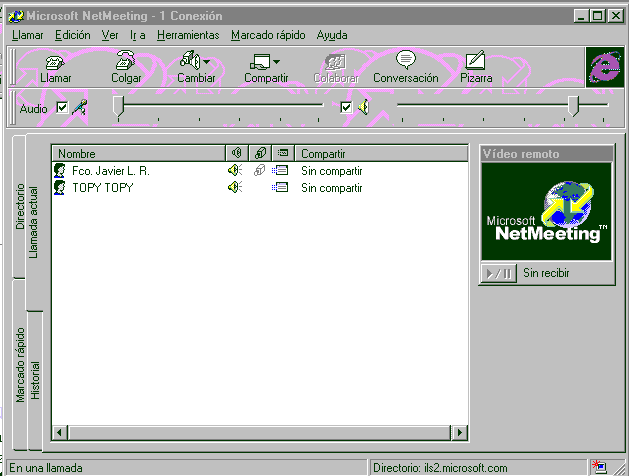Click chat icon in TOPY TOPY row
629x476 pixels.
(x=280, y=187)
